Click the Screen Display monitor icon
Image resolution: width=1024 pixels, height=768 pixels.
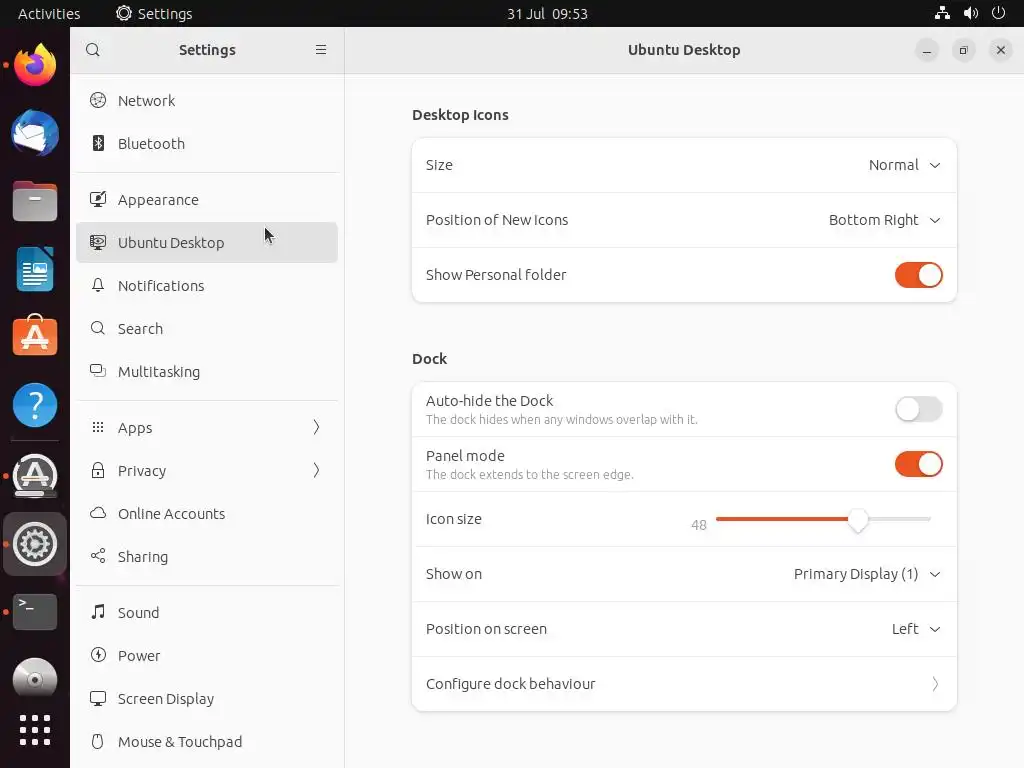click(98, 698)
